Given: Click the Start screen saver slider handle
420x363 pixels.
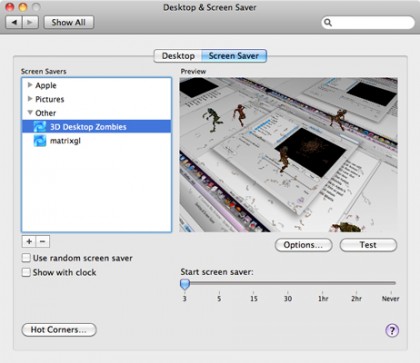Looking at the screenshot, I should (x=185, y=284).
